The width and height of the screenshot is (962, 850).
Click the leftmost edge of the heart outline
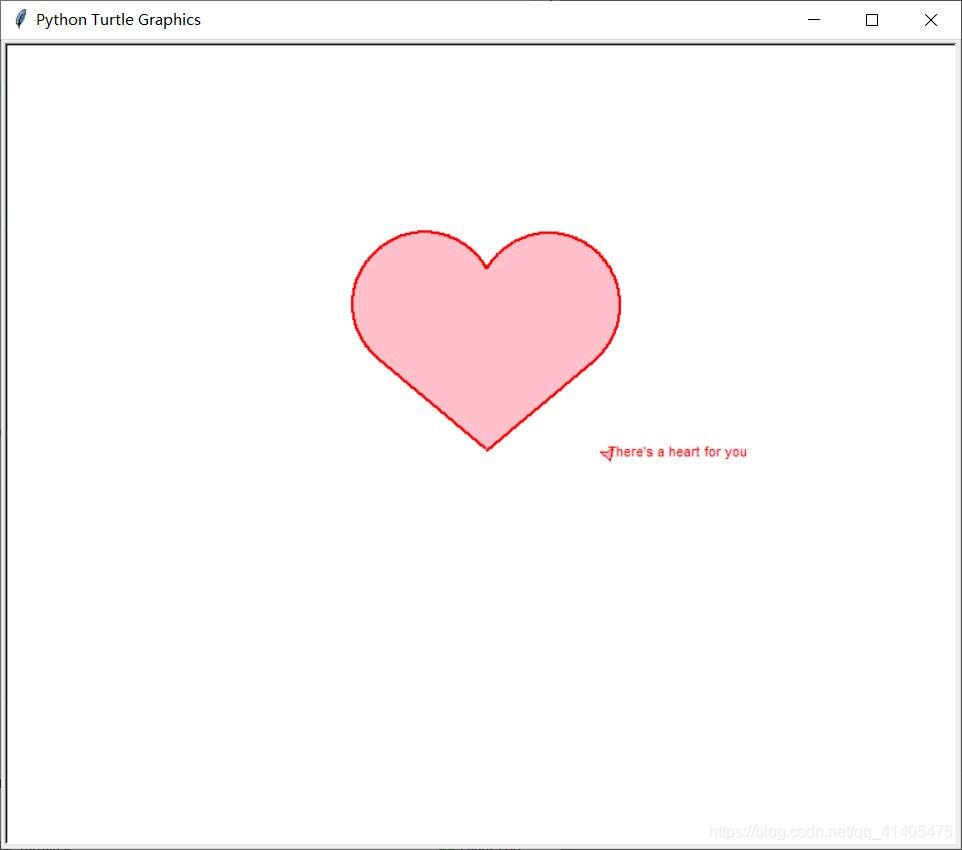pos(352,302)
